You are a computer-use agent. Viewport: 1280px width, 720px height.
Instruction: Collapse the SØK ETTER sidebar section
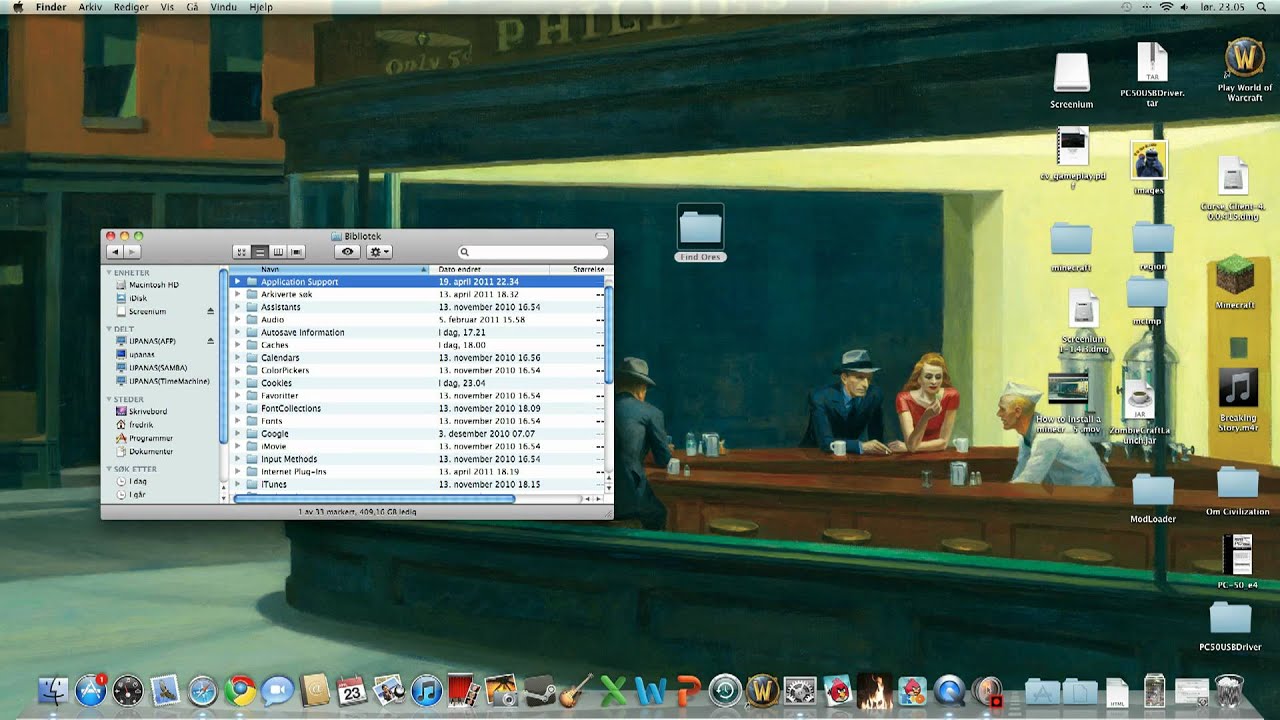(109, 468)
